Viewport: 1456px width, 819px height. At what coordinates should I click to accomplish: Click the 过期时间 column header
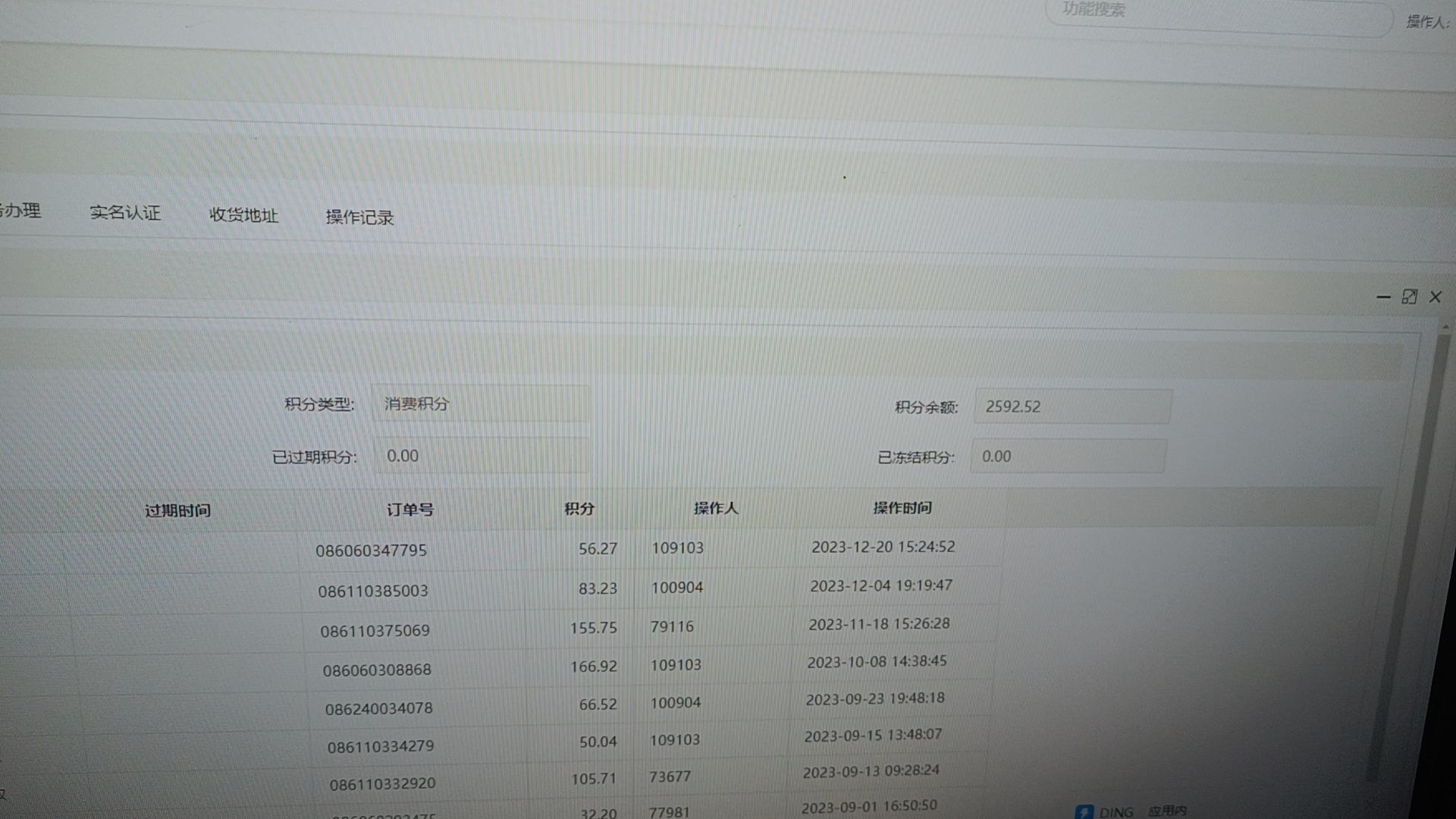(177, 511)
